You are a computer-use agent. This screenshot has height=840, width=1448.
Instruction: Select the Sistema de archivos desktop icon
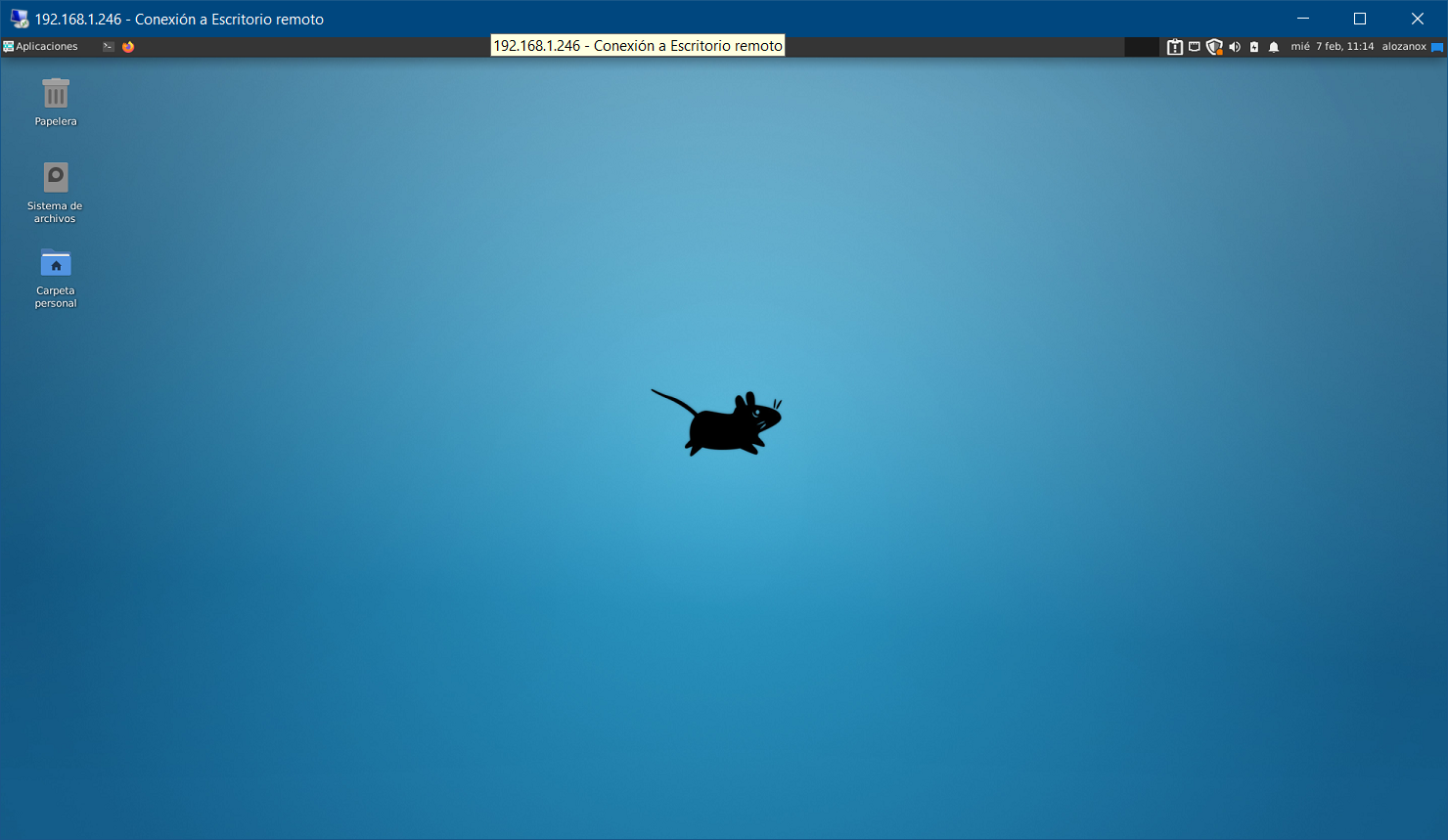(56, 178)
